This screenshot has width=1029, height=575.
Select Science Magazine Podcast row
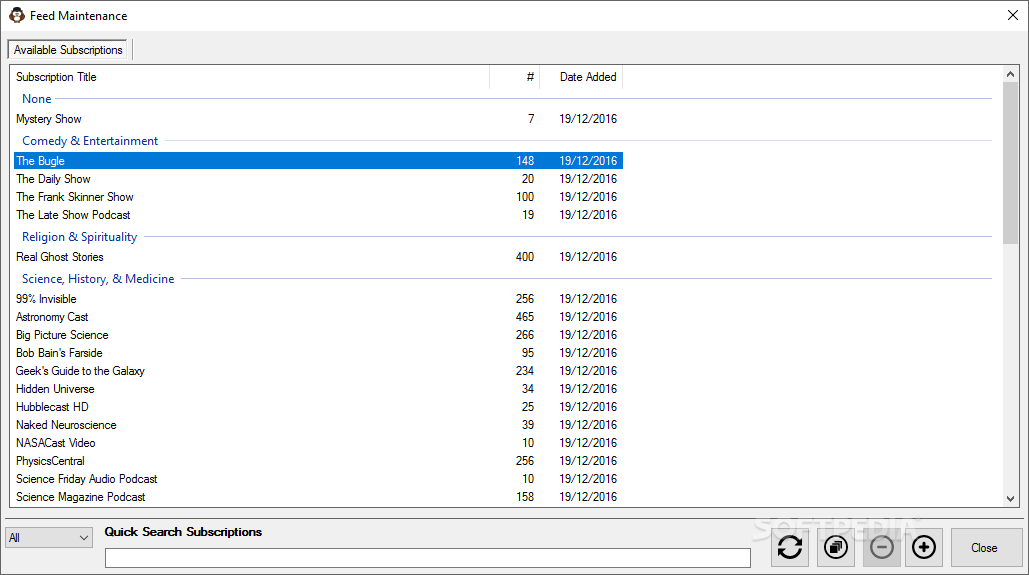(318, 497)
